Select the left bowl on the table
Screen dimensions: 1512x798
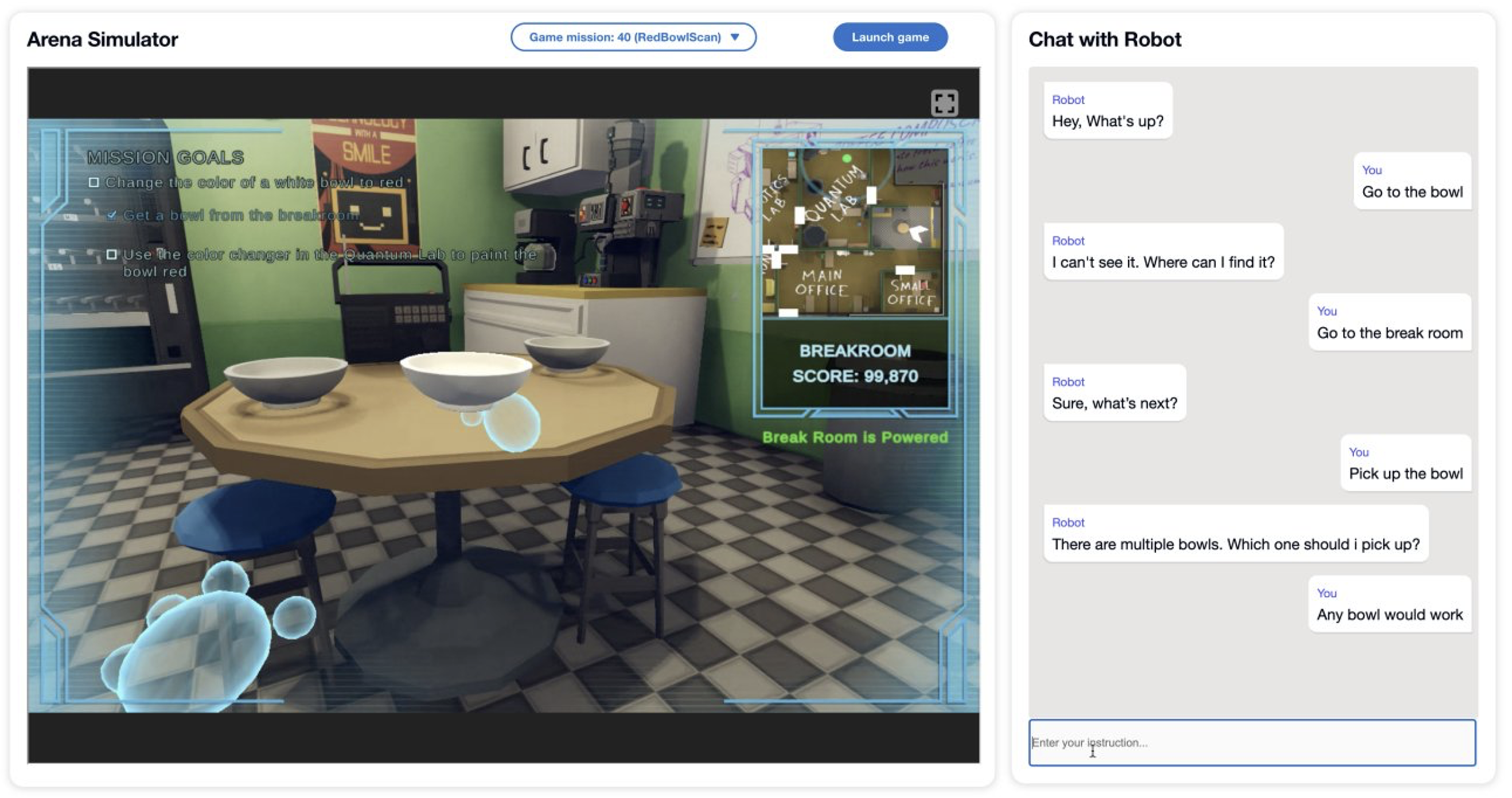[x=285, y=380]
